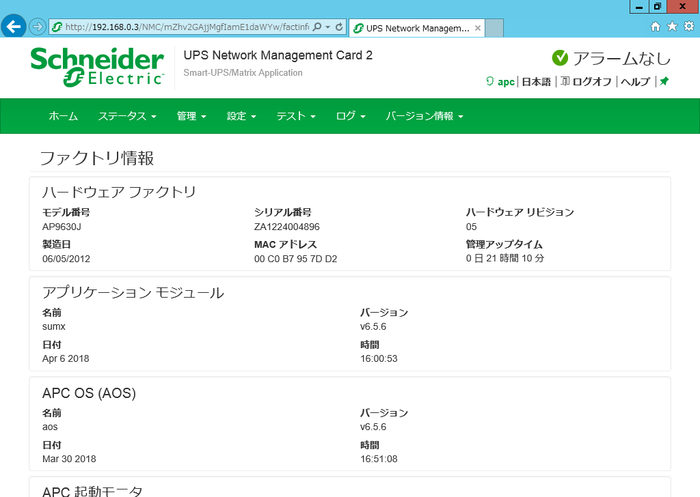Click the search magnifier in address bar

point(317,27)
